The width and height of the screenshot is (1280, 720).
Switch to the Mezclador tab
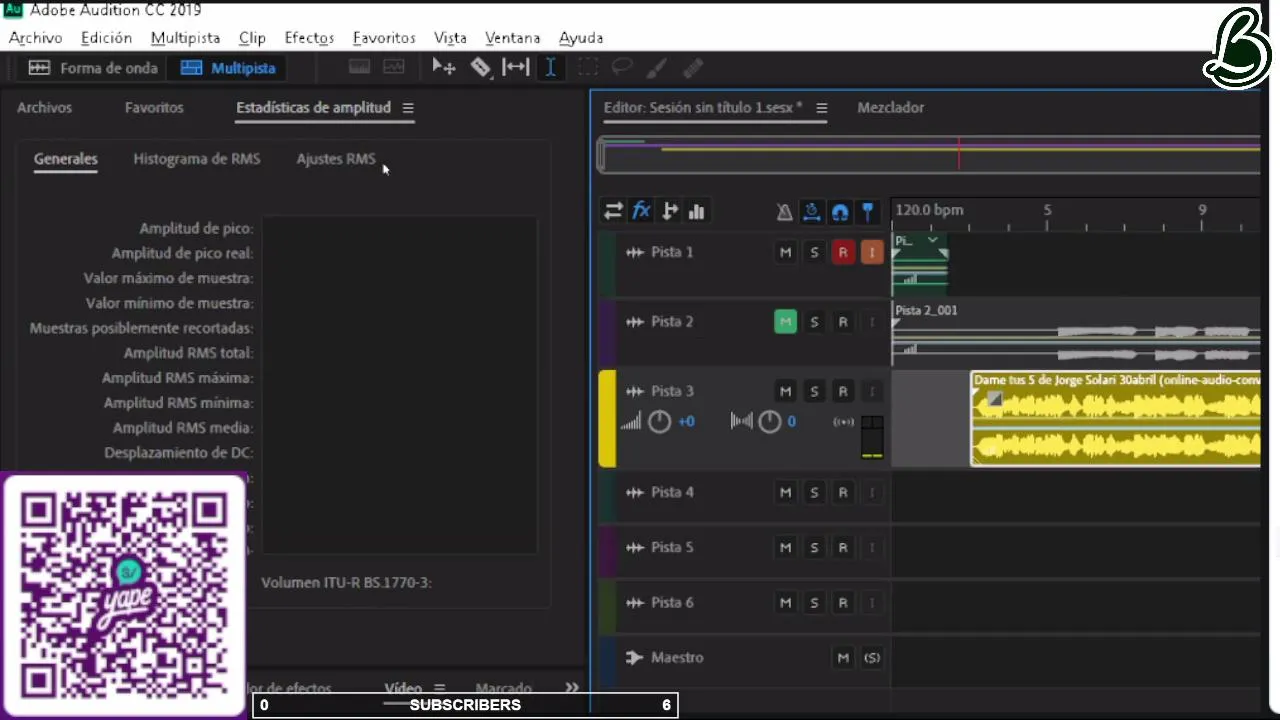(890, 108)
